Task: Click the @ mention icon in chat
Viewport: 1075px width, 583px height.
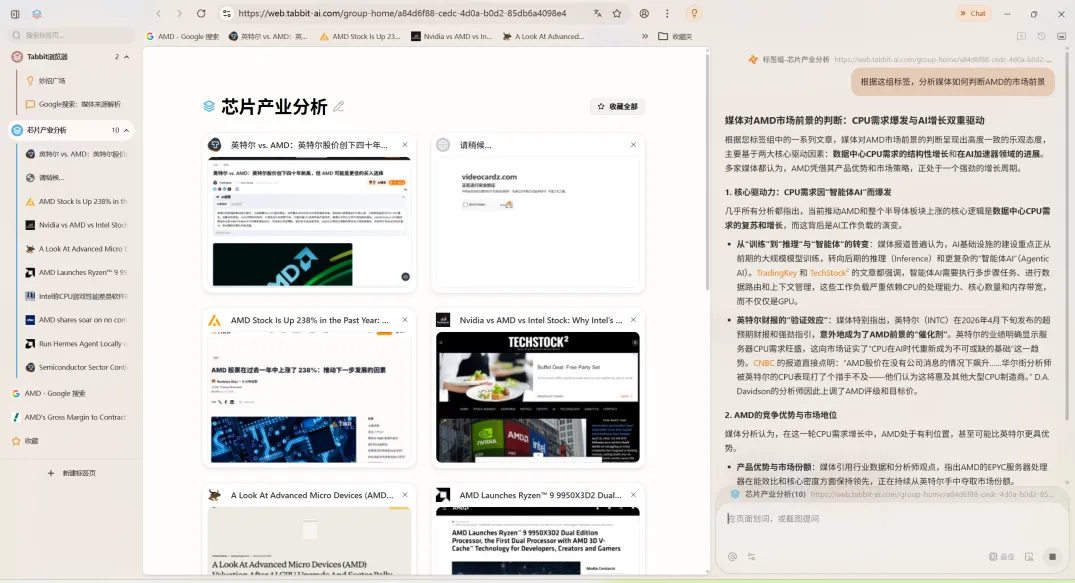Action: click(x=732, y=557)
